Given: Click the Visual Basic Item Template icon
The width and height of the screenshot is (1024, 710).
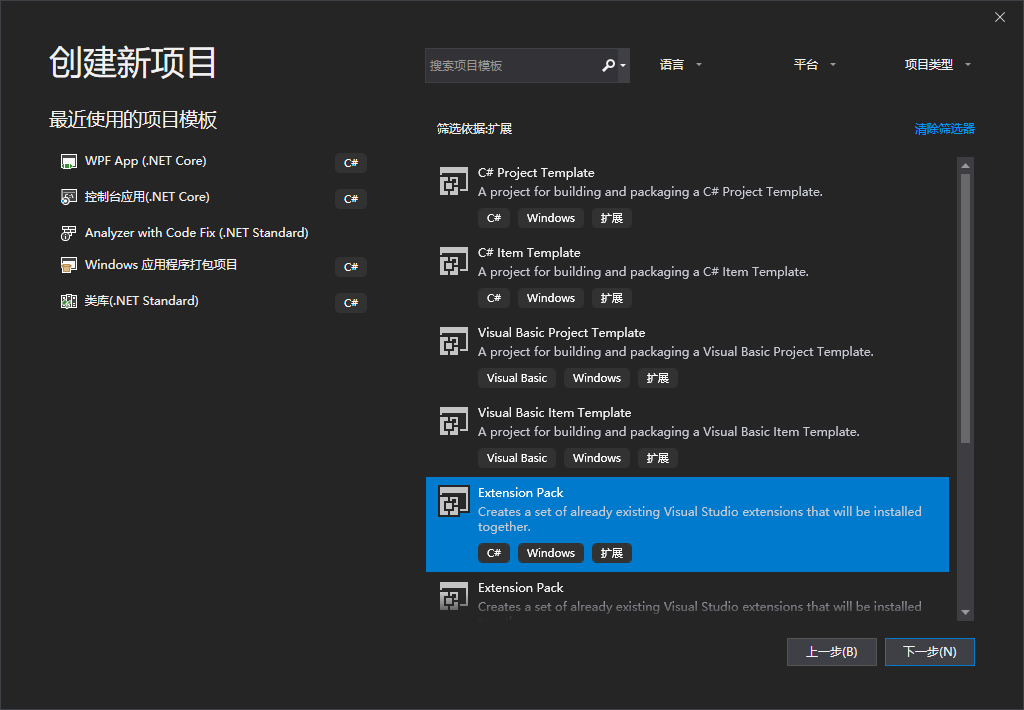Looking at the screenshot, I should point(453,421).
